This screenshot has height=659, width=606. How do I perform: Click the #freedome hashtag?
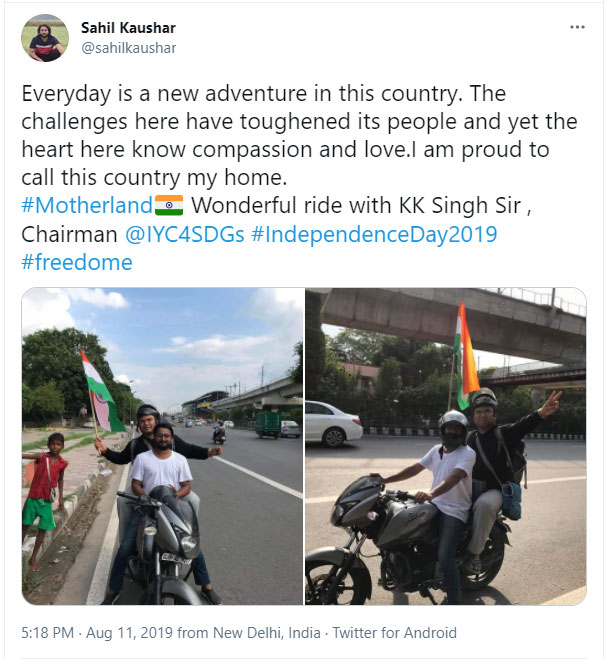coord(77,262)
